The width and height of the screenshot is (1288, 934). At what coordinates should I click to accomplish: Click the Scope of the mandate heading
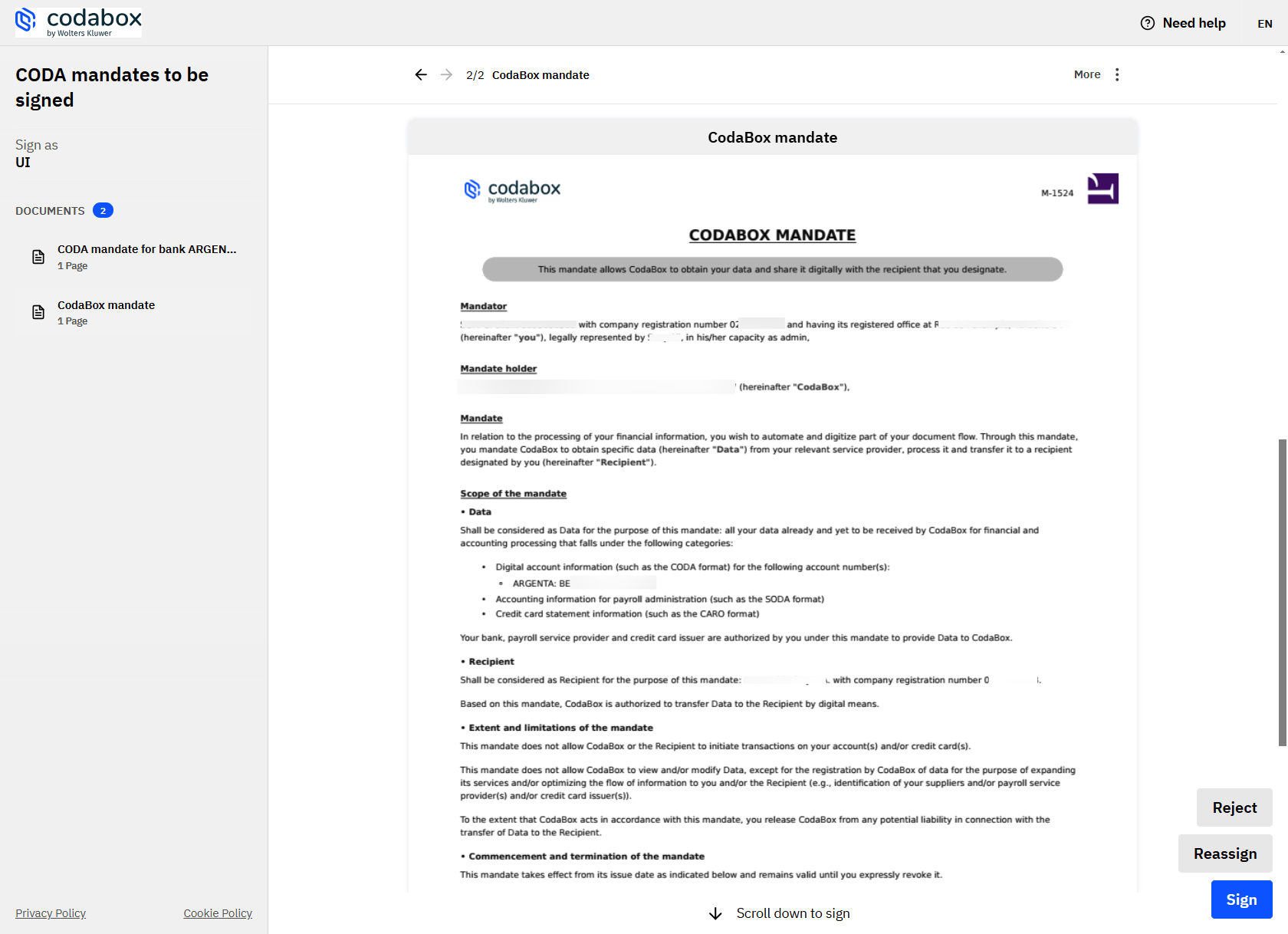513,494
